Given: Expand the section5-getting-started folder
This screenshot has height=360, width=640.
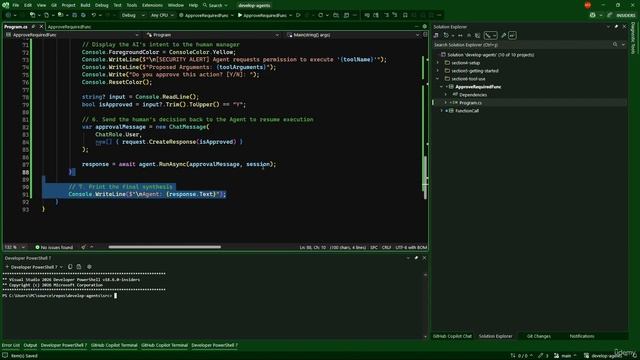Looking at the screenshot, I should (x=438, y=71).
